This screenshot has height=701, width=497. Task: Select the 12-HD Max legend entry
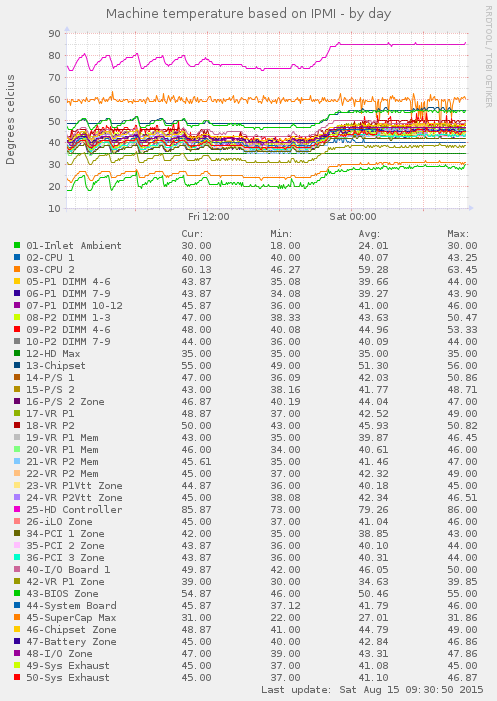[53, 354]
